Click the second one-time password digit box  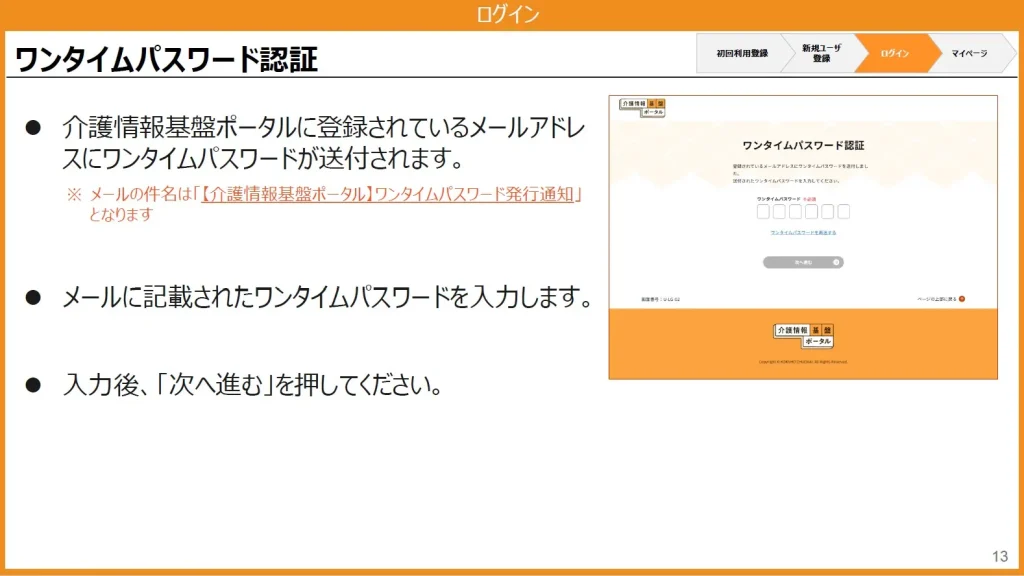coord(779,212)
